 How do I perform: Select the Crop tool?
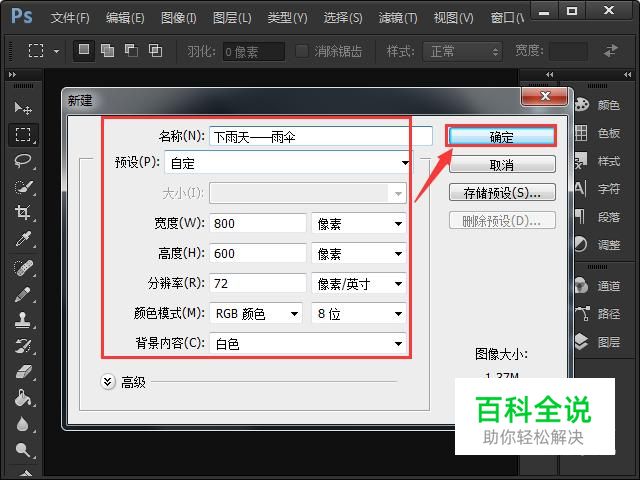pyautogui.click(x=23, y=213)
